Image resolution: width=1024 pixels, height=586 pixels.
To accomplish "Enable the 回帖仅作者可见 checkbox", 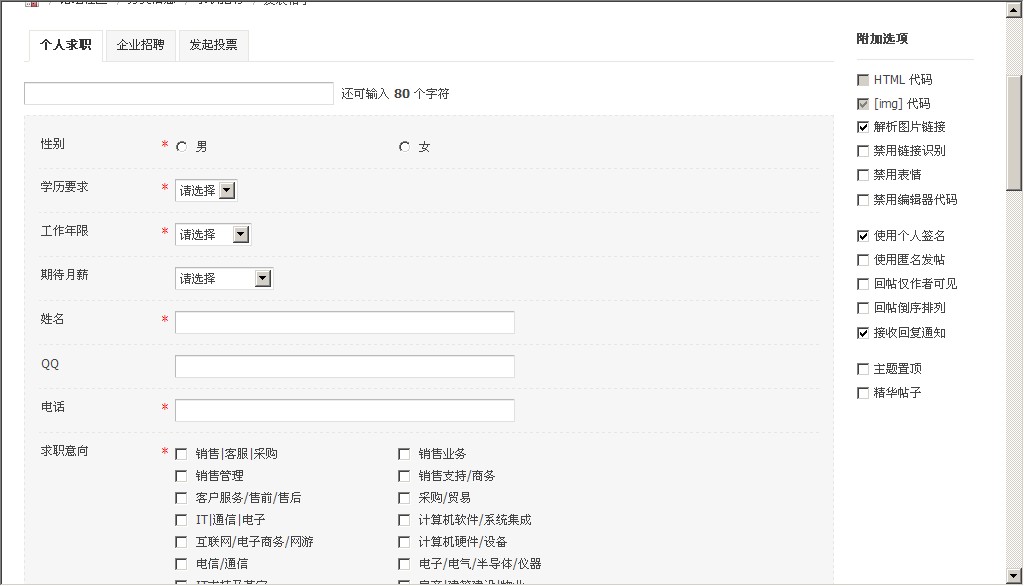I will tap(863, 284).
